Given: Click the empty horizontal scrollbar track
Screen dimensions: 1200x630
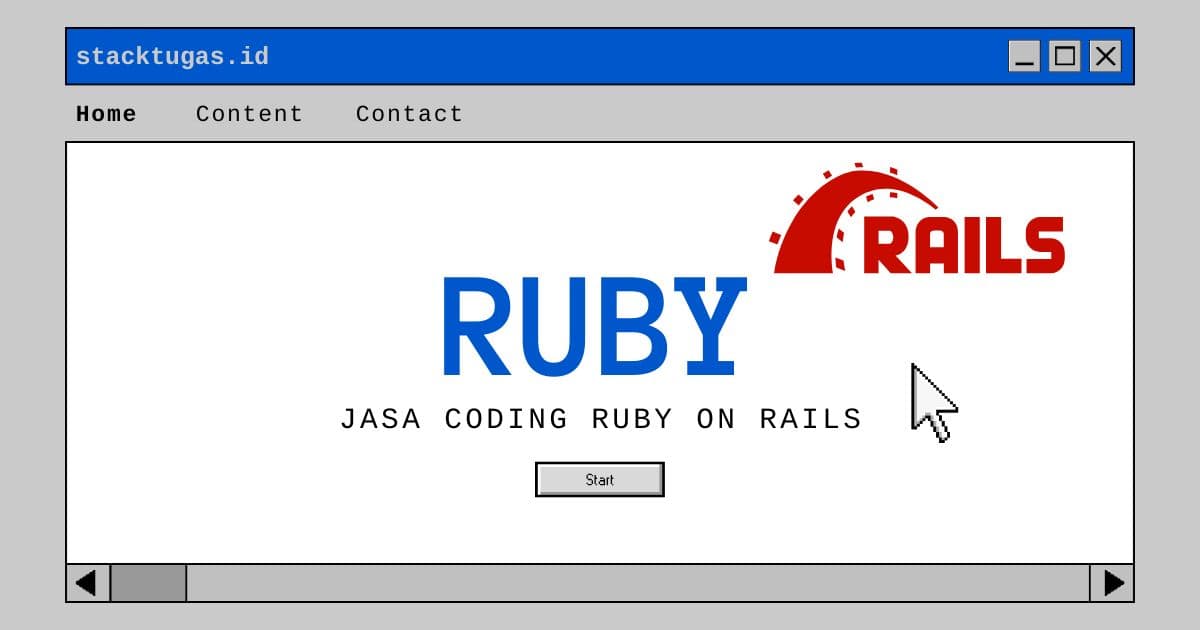Looking at the screenshot, I should click(638, 583).
